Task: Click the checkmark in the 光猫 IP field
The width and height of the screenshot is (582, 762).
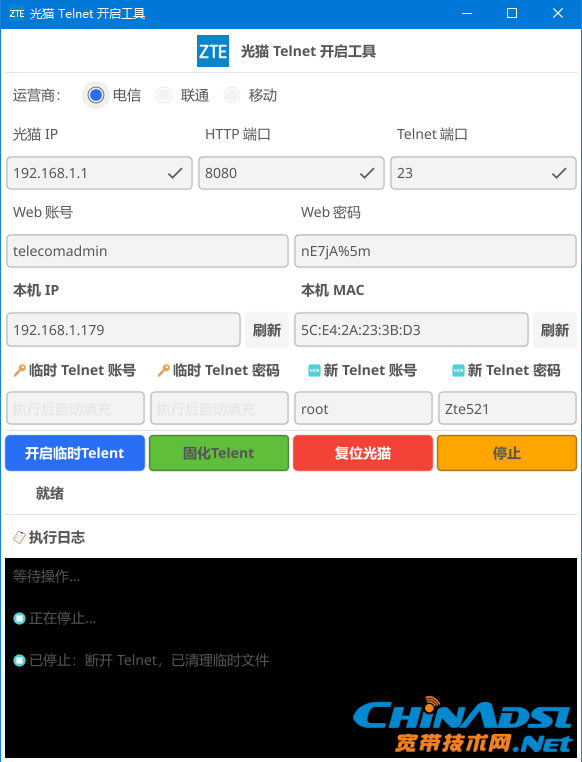Action: coord(175,173)
